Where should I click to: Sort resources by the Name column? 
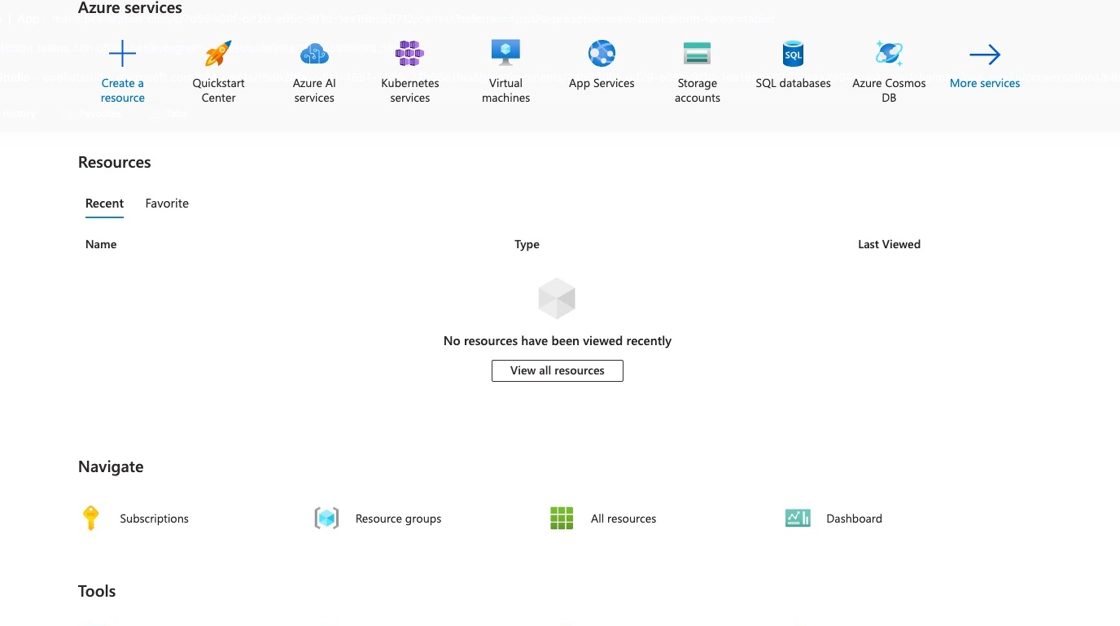100,244
